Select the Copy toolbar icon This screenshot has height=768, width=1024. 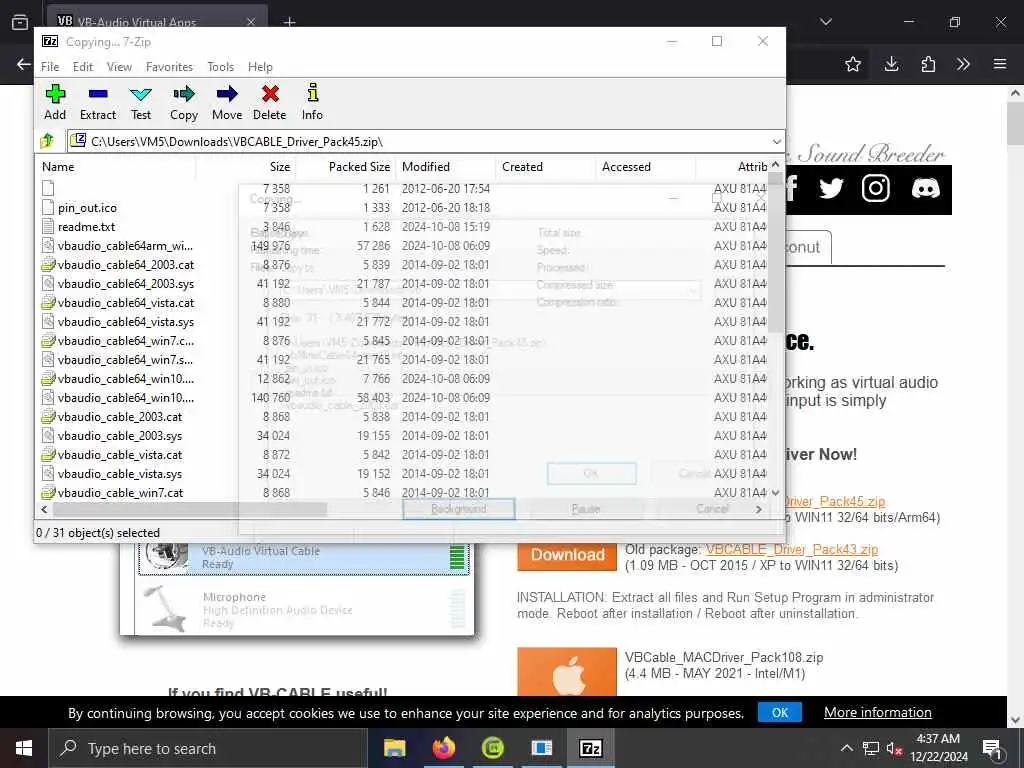(x=184, y=102)
